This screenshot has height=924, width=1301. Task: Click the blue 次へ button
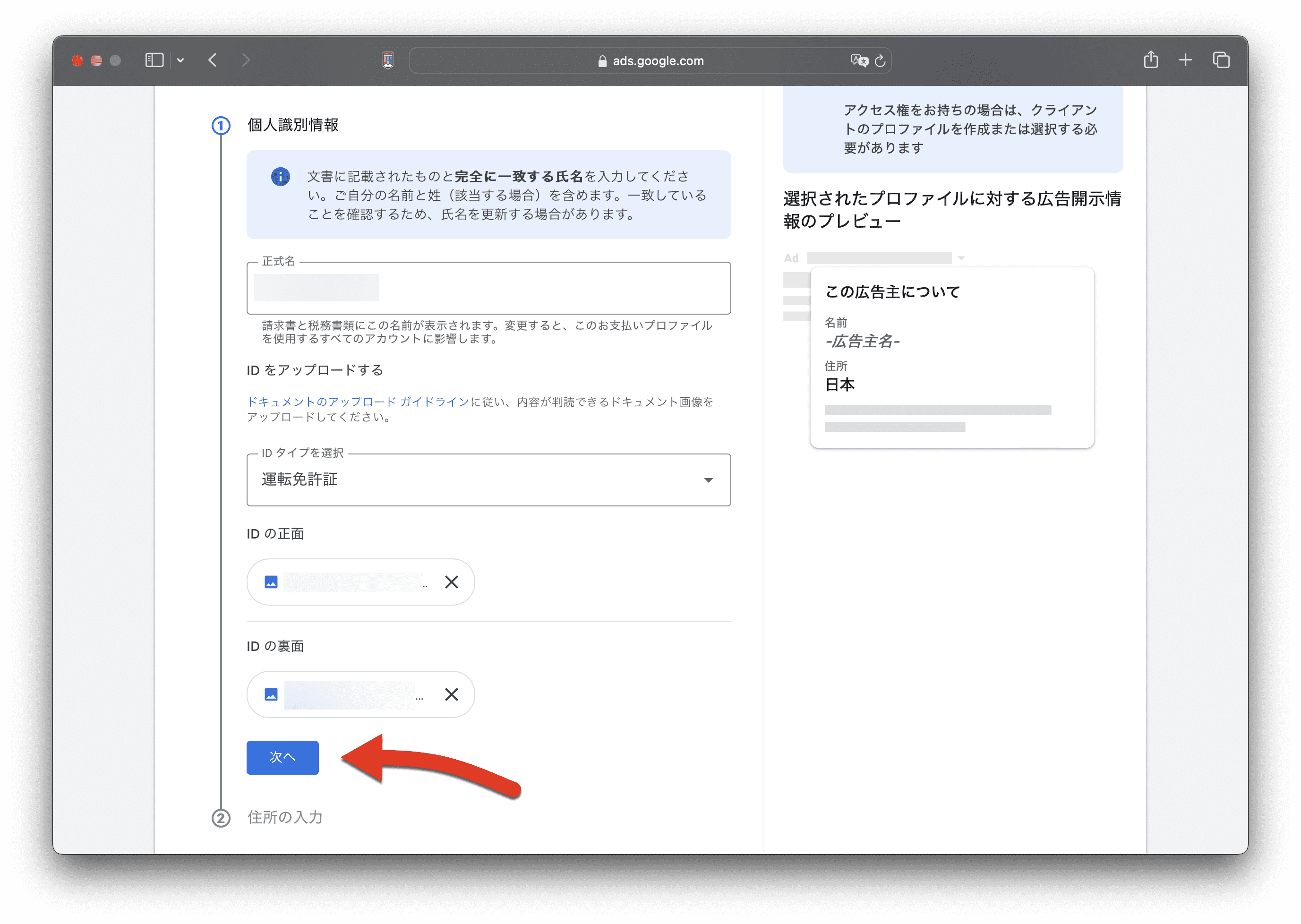pos(282,757)
